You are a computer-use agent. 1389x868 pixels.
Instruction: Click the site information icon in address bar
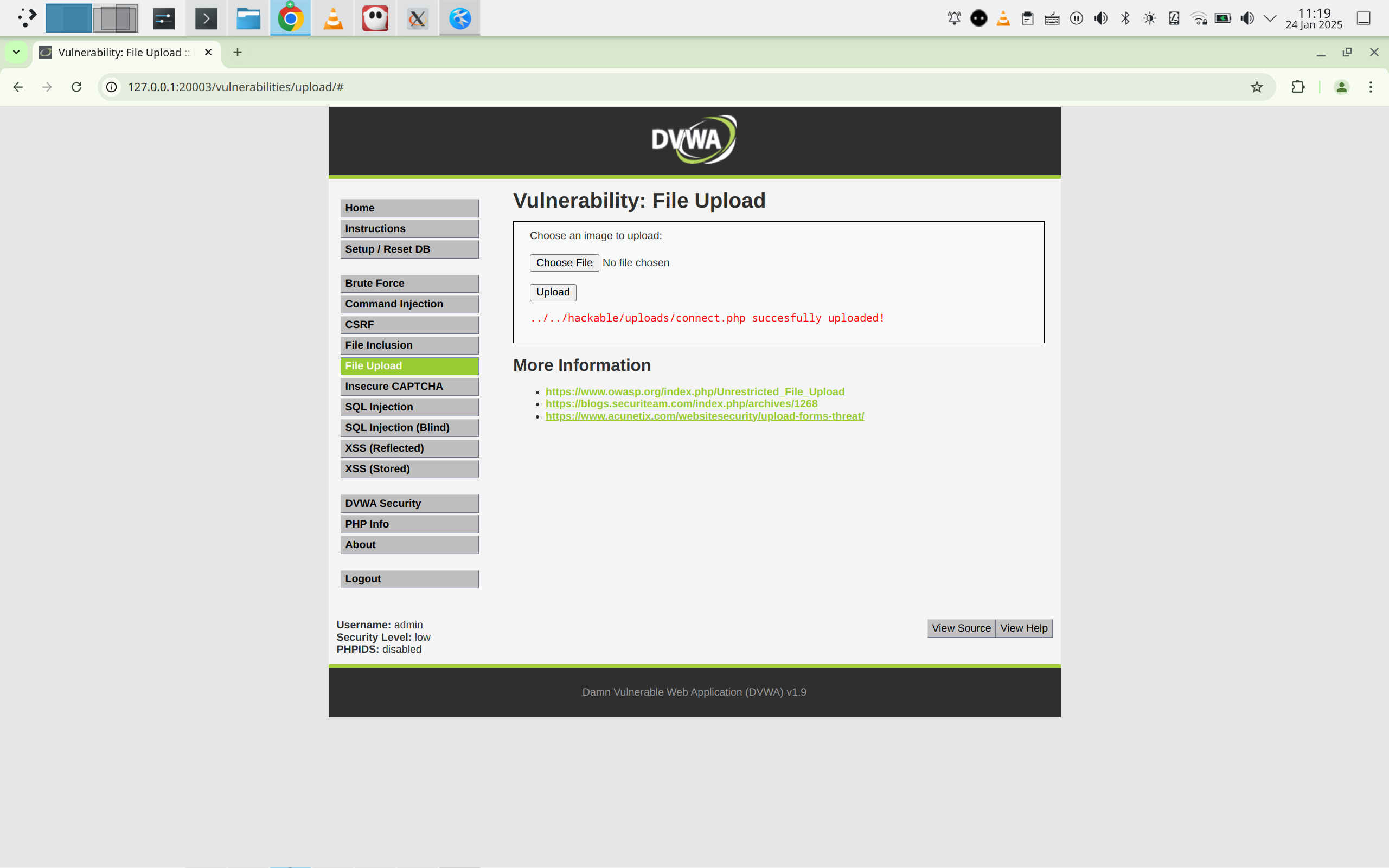tap(112, 87)
